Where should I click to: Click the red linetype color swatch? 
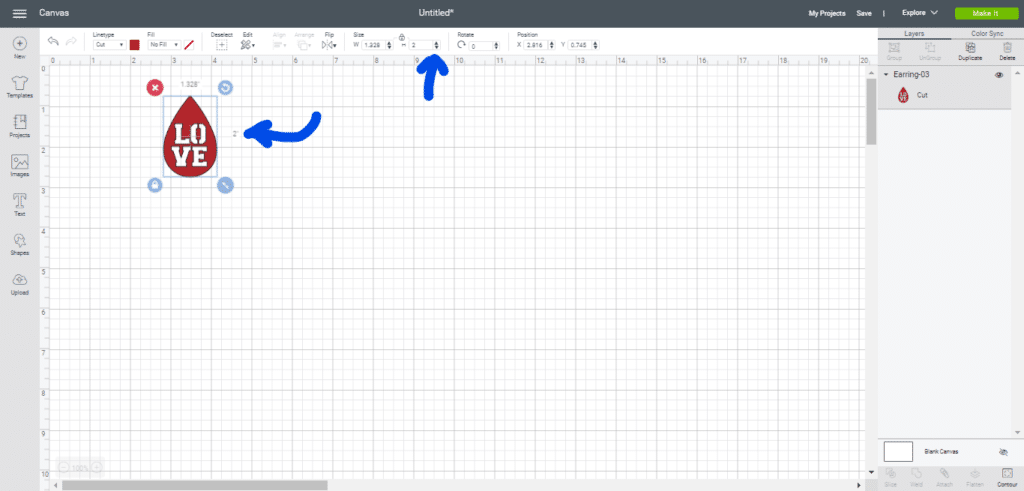[x=134, y=45]
